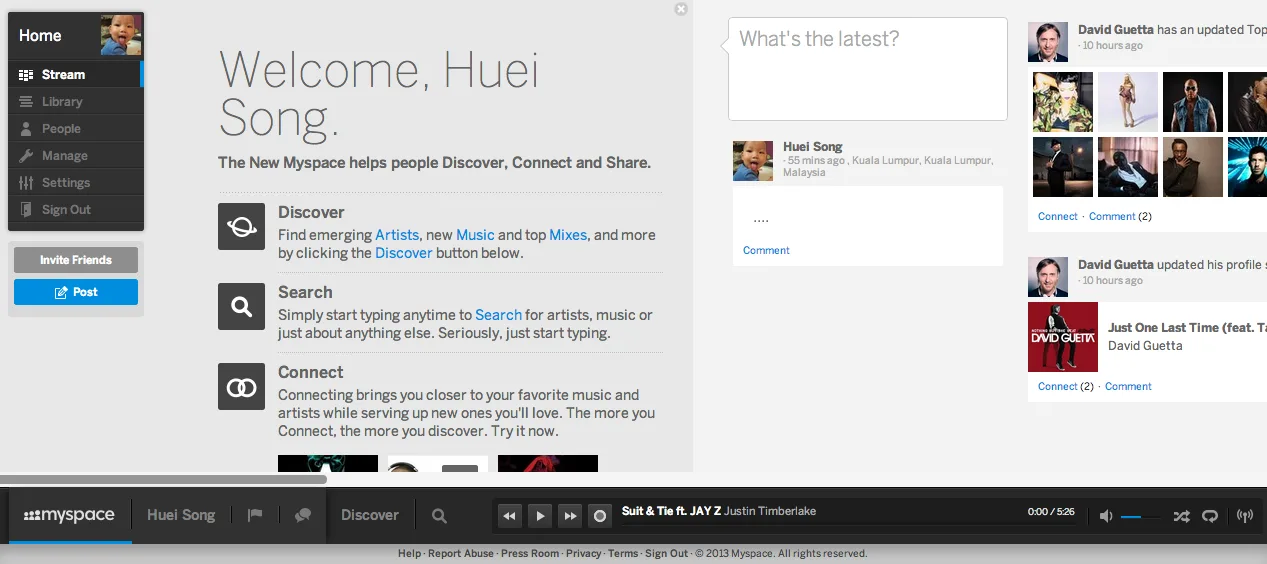Screen dimensions: 1267x564
Task: Open the Just One Last Time album thumbnail
Action: coord(1063,337)
